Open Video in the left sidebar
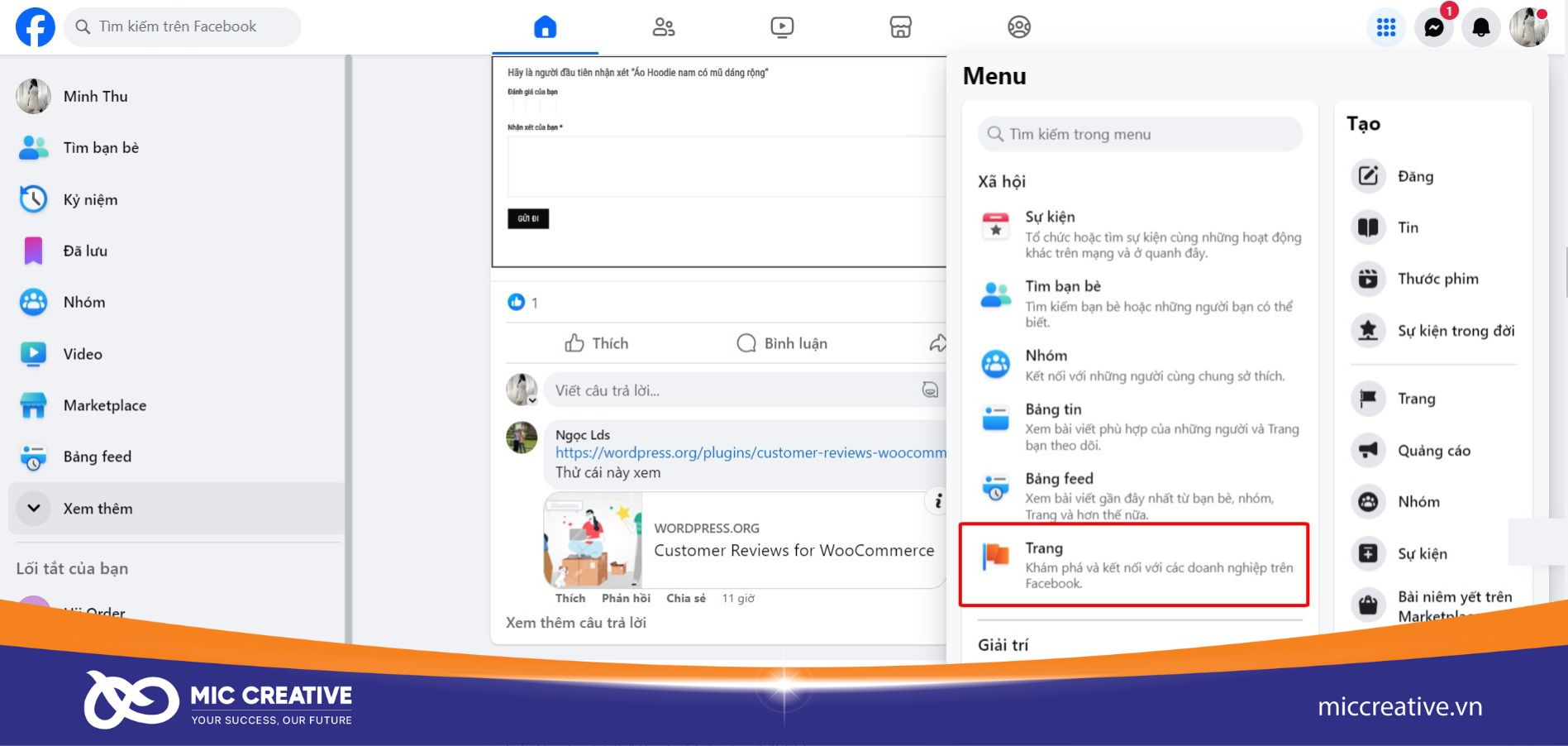The image size is (1568, 746). [x=176, y=354]
